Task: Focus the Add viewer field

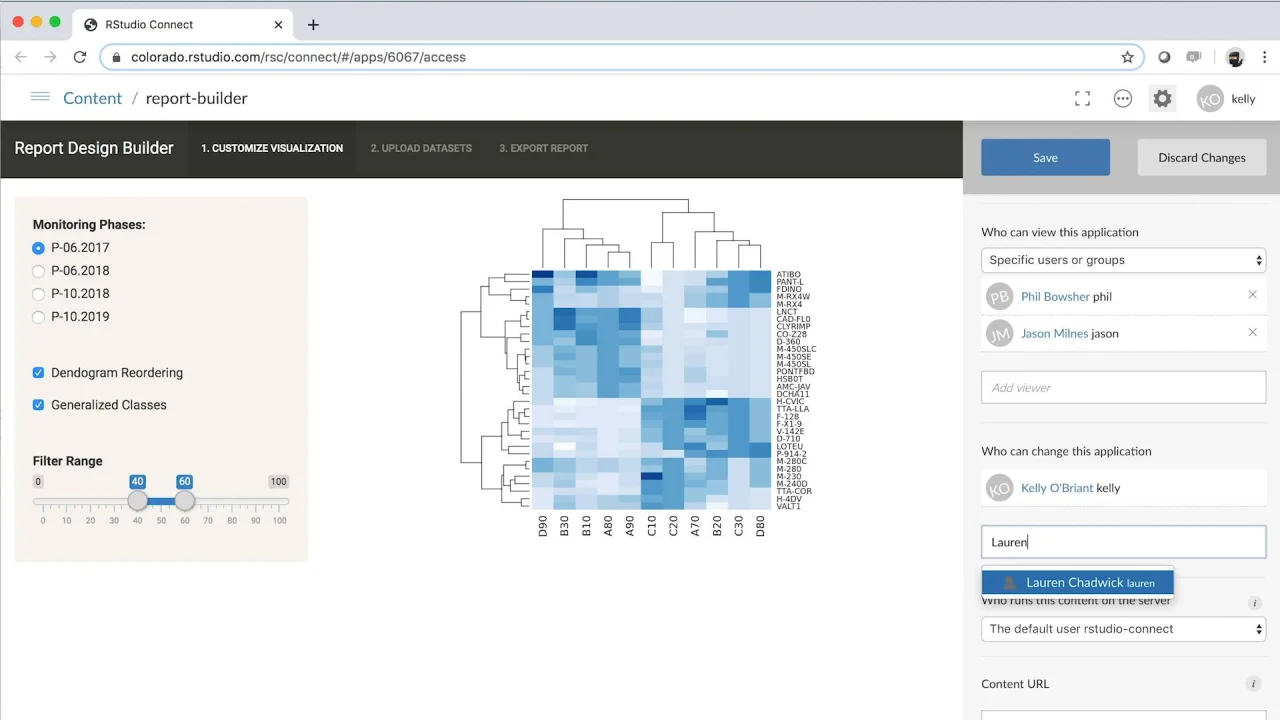Action: pos(1123,388)
